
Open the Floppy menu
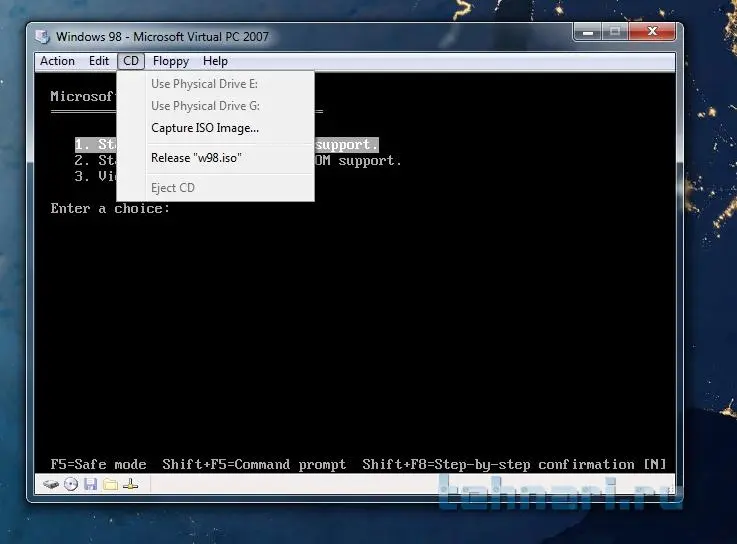pyautogui.click(x=171, y=61)
